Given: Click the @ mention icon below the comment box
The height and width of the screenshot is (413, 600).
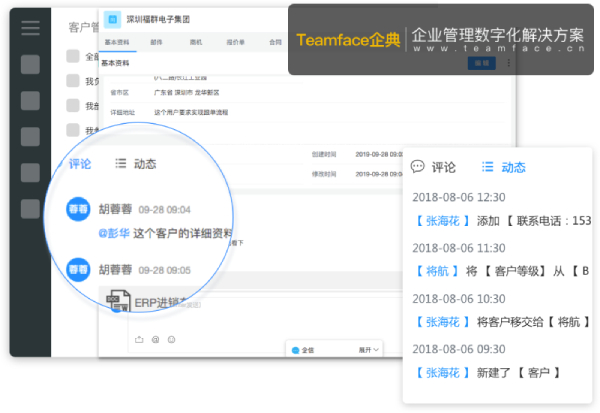Looking at the screenshot, I should (x=155, y=340).
